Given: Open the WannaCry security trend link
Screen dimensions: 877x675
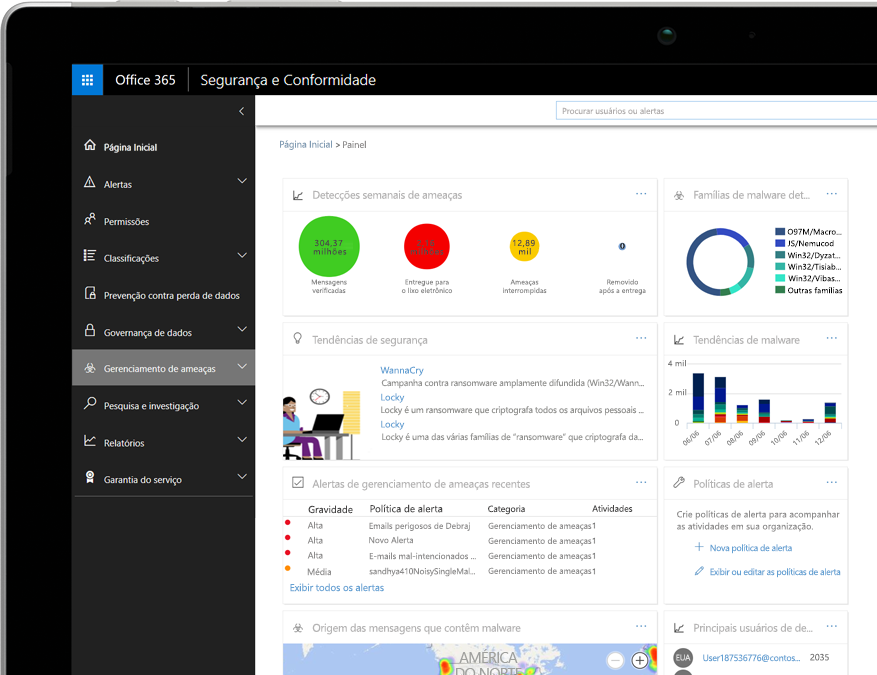Looking at the screenshot, I should click(x=402, y=370).
